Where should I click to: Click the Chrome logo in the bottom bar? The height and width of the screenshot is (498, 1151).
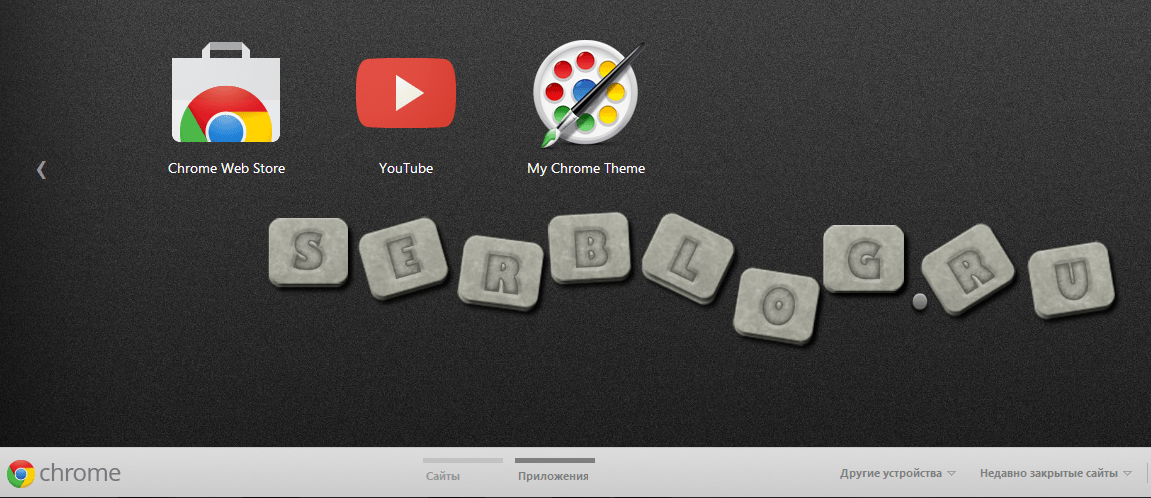64,474
